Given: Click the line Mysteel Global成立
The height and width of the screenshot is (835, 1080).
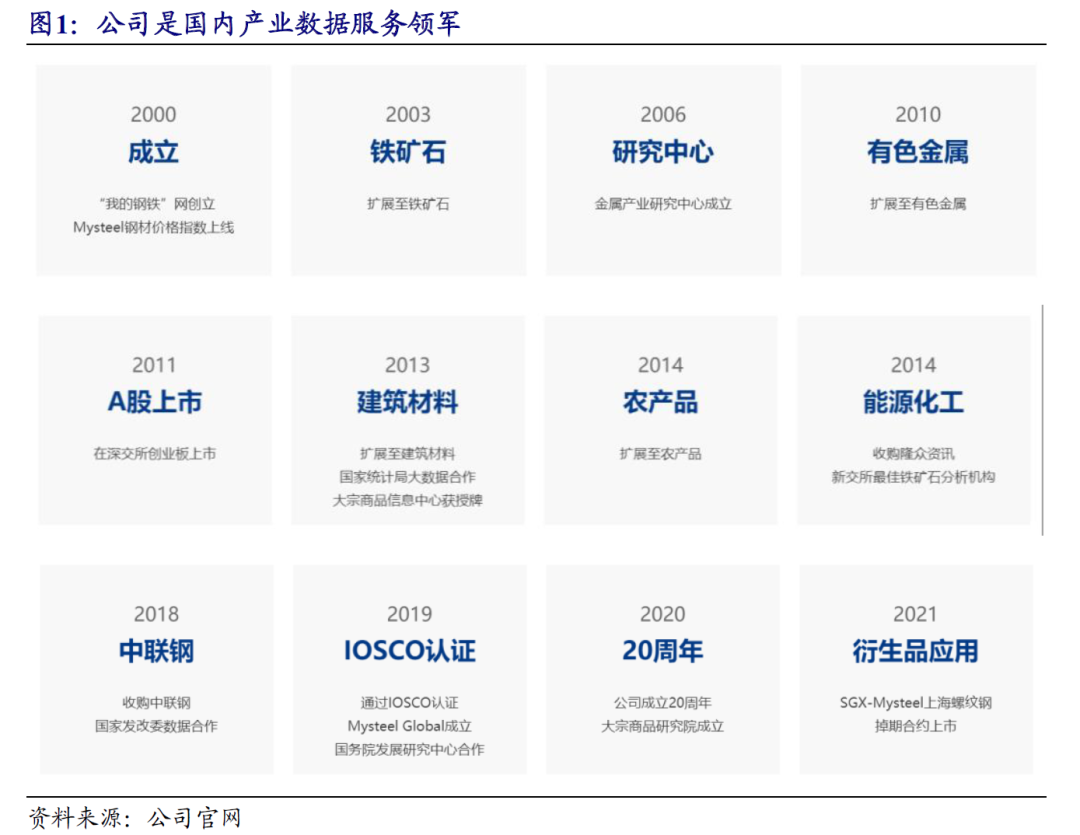Looking at the screenshot, I should 409,726.
